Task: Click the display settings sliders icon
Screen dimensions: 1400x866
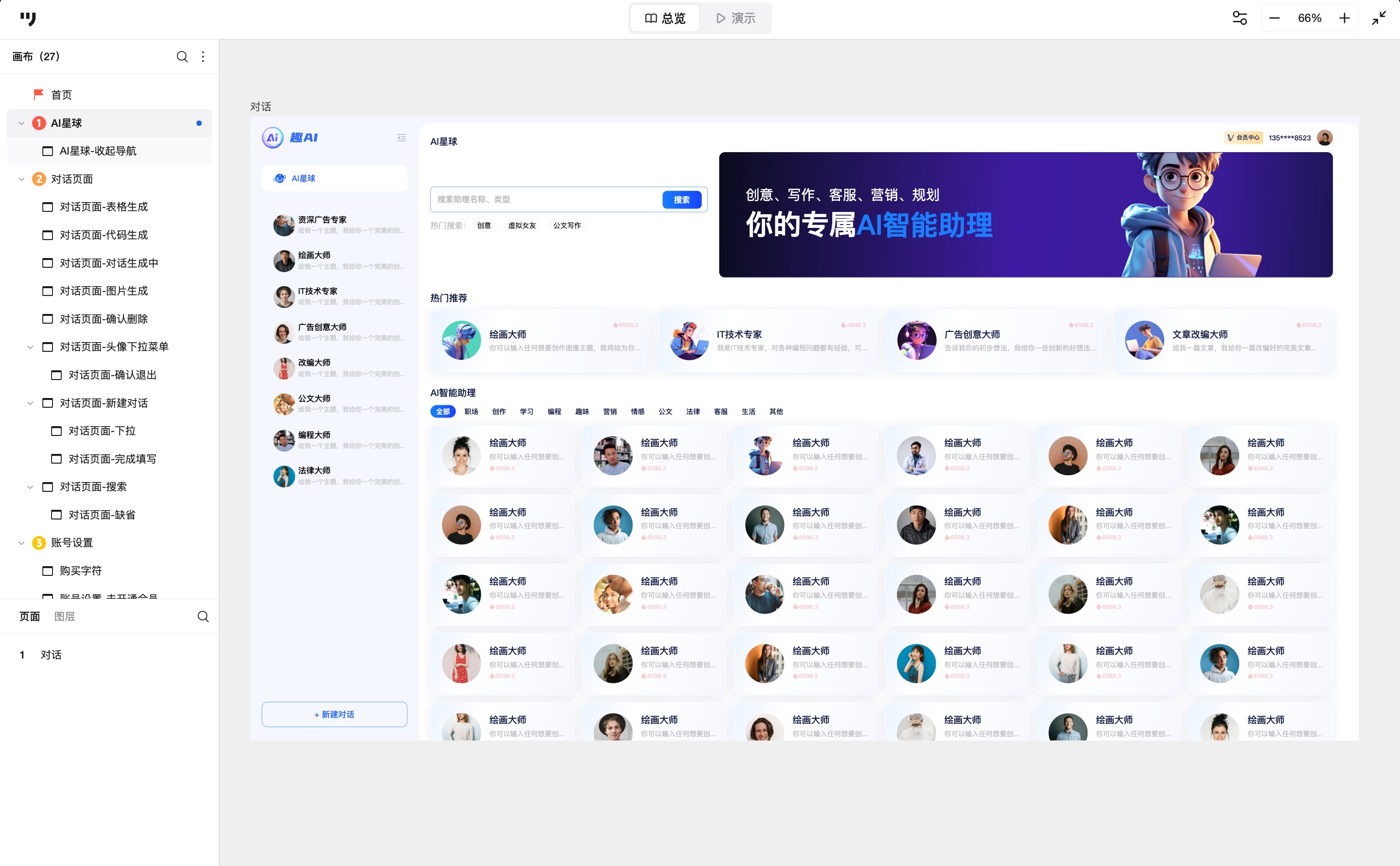Action: [x=1240, y=18]
